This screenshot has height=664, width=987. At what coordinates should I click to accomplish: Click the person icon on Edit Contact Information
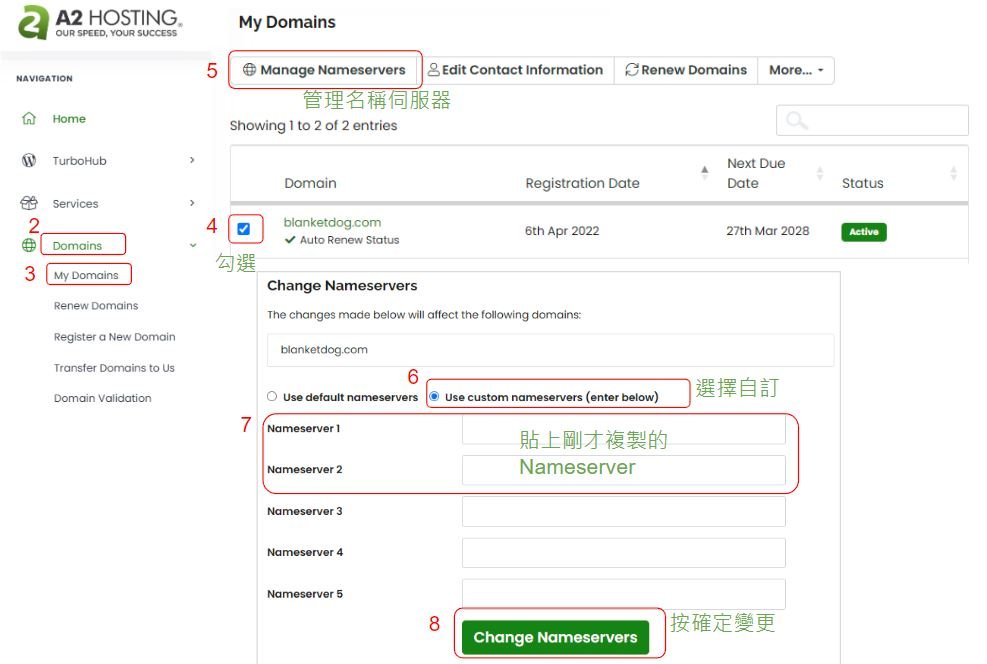pyautogui.click(x=433, y=69)
